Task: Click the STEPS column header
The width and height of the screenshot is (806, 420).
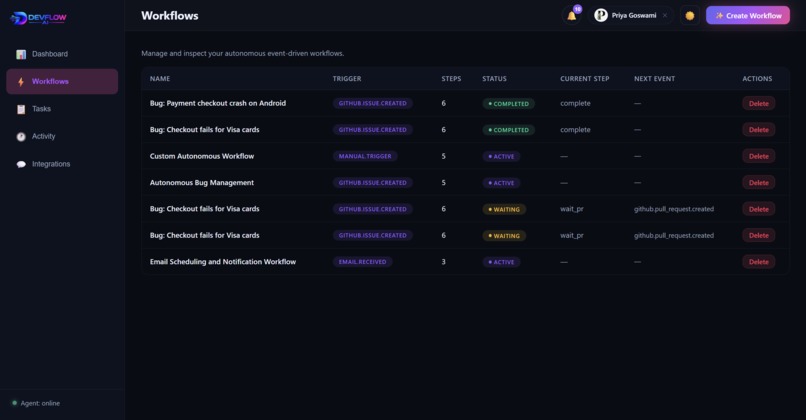Action: pyautogui.click(x=451, y=79)
